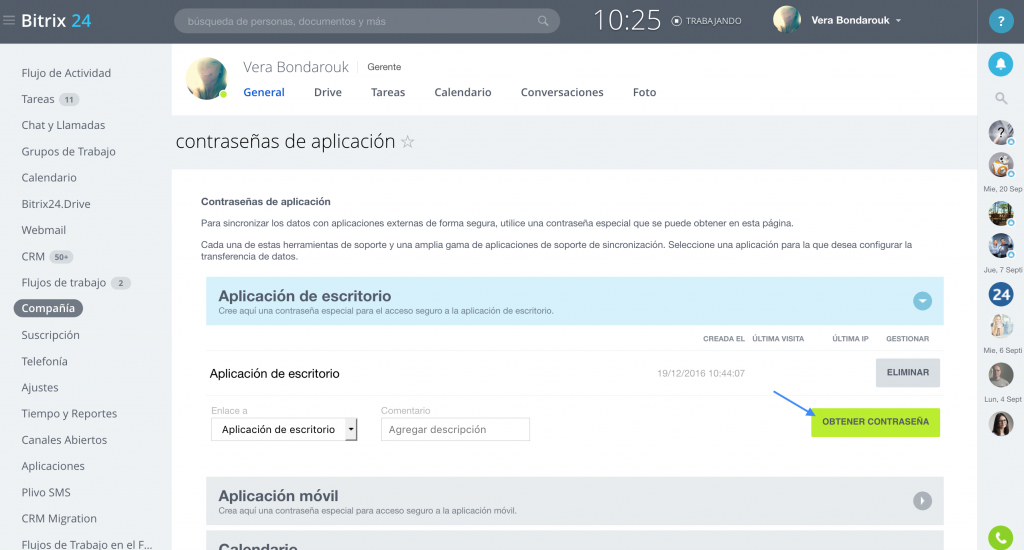Add page to favorites with star icon

pos(408,142)
